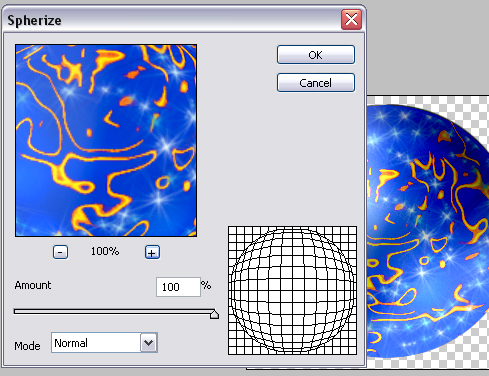The image size is (489, 376).
Task: Expand the Mode dropdown arrow
Action: [149, 342]
